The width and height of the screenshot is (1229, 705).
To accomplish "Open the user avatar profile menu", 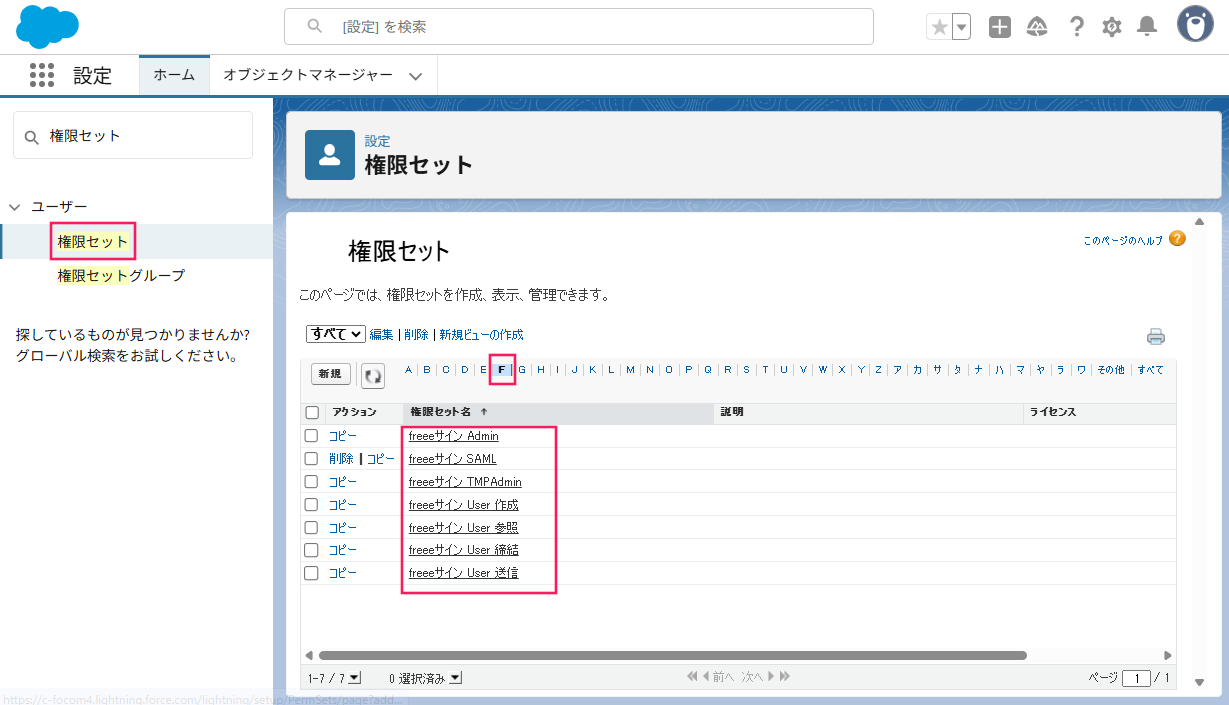I will (1195, 24).
